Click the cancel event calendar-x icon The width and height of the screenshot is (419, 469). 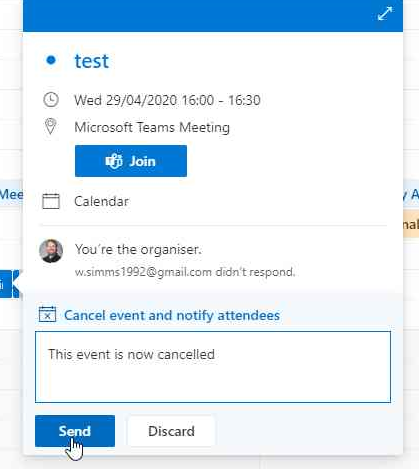(47, 314)
